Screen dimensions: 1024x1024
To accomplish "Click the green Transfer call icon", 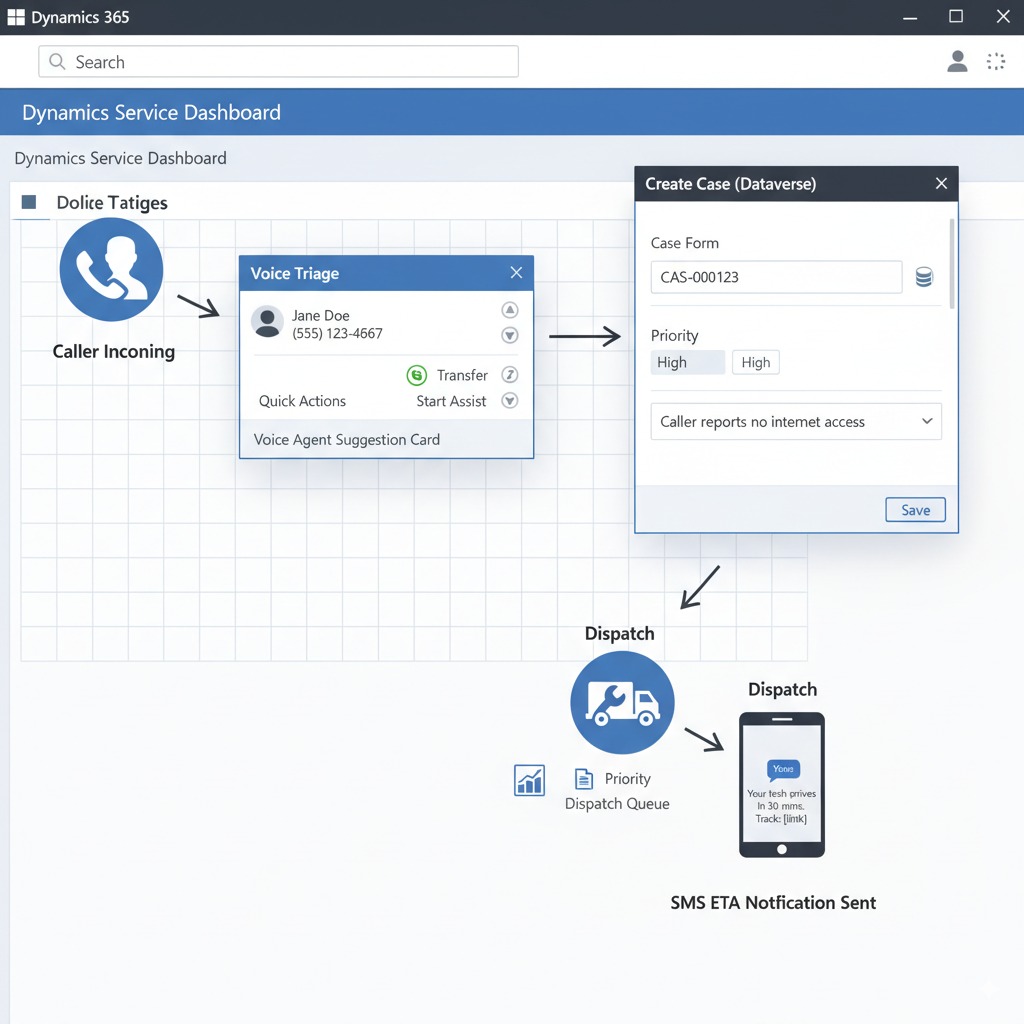I will pyautogui.click(x=417, y=375).
